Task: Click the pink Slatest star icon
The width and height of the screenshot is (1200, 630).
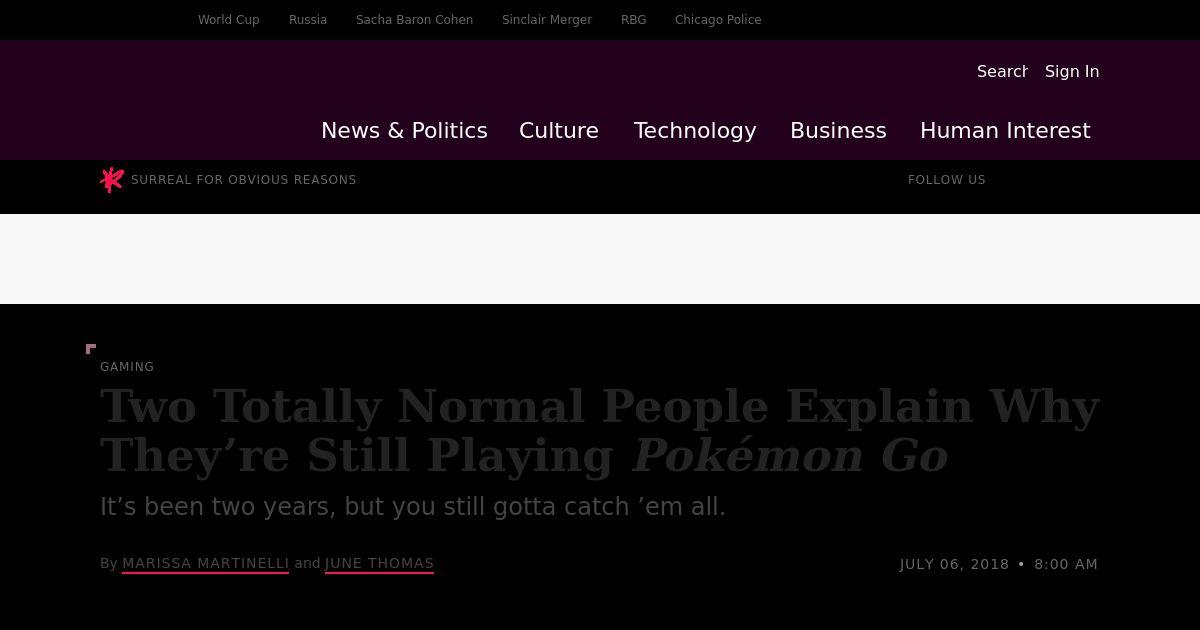Action: pyautogui.click(x=112, y=180)
